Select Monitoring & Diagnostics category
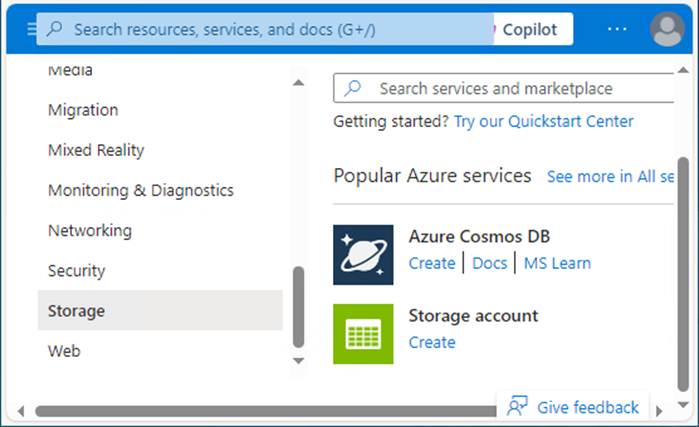This screenshot has height=427, width=699. pos(141,190)
